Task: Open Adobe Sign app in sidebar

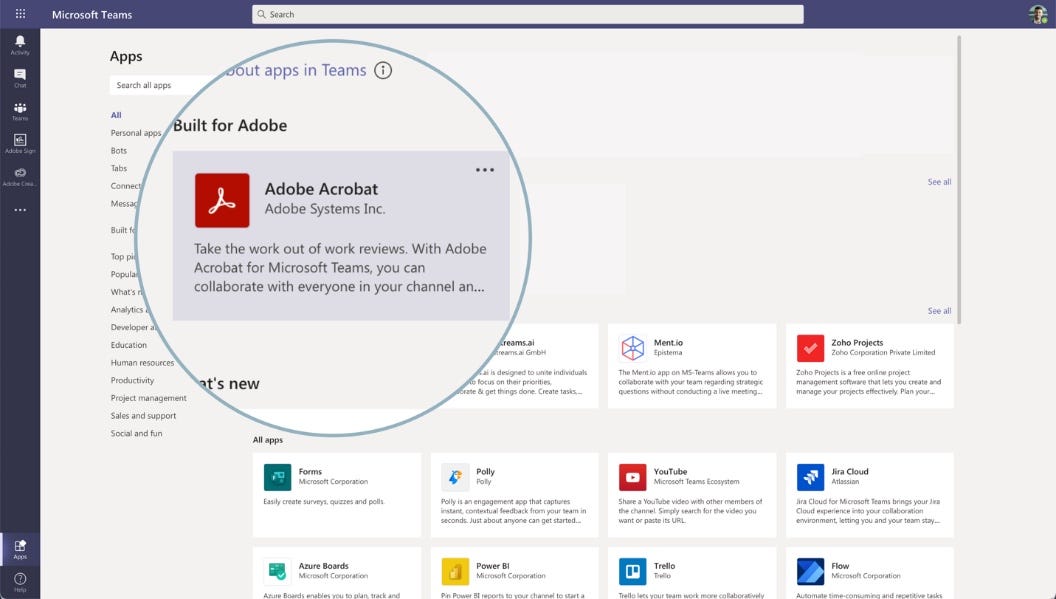Action: tap(20, 144)
